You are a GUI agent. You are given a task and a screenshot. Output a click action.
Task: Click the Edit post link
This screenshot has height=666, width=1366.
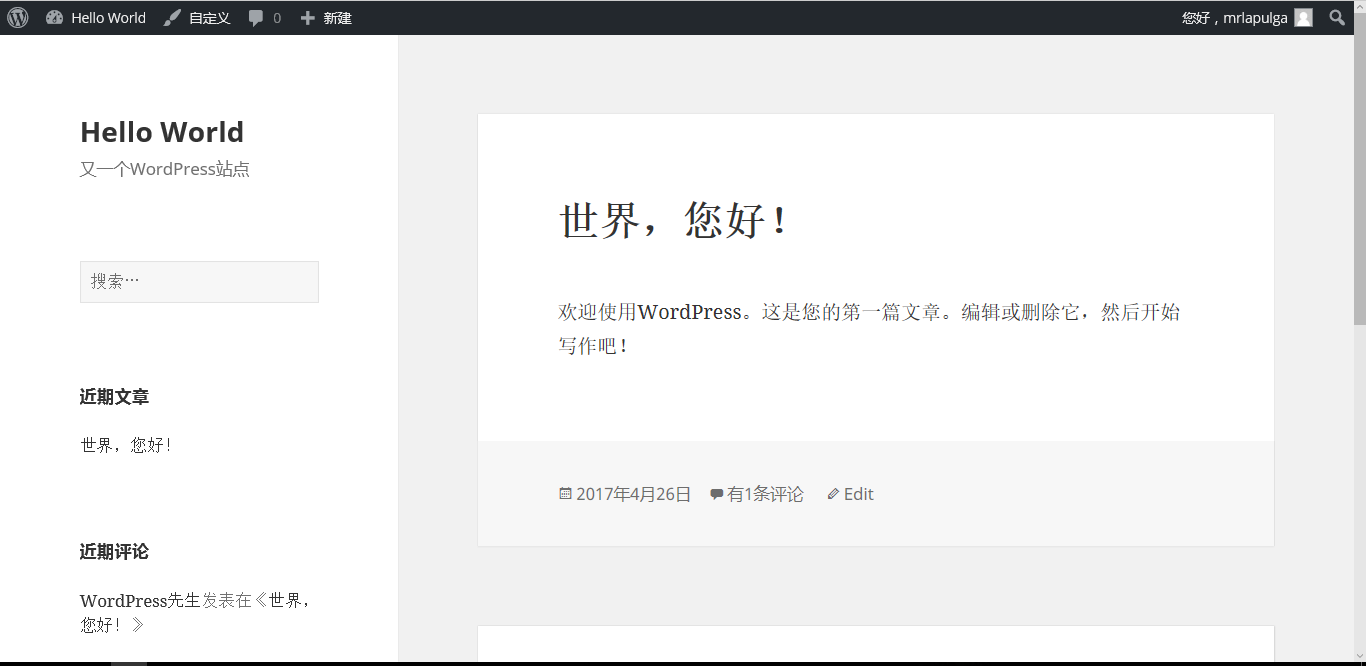click(x=859, y=494)
